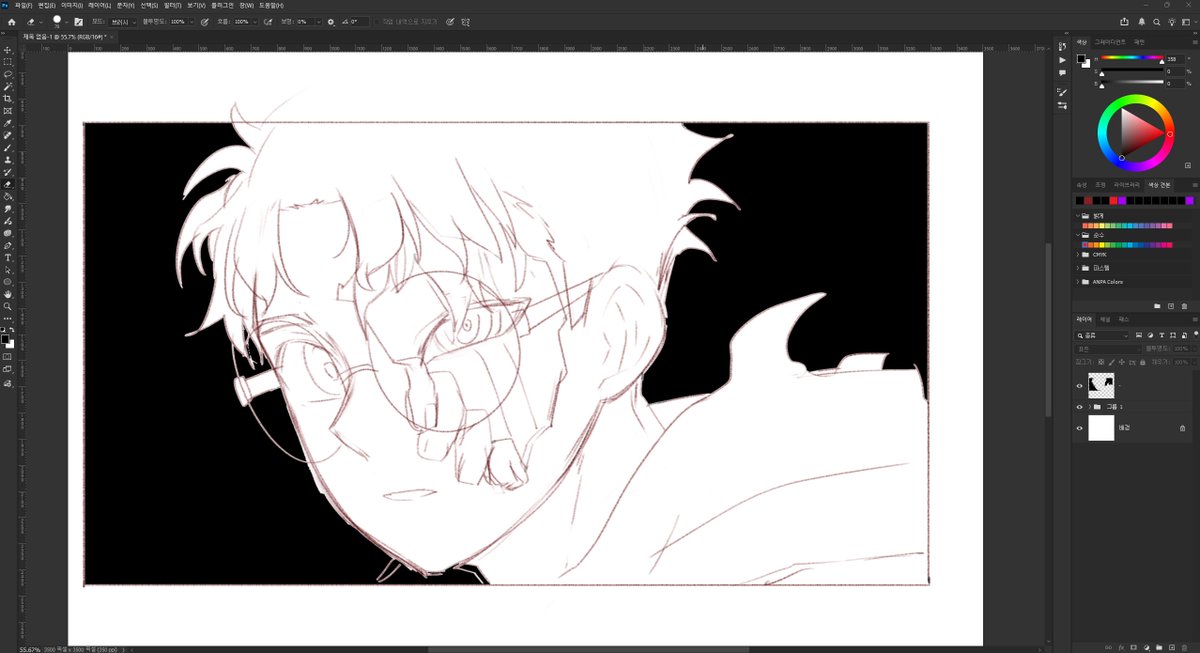Click the foreground color chip in toolbox
The height and width of the screenshot is (653, 1200).
point(6,338)
